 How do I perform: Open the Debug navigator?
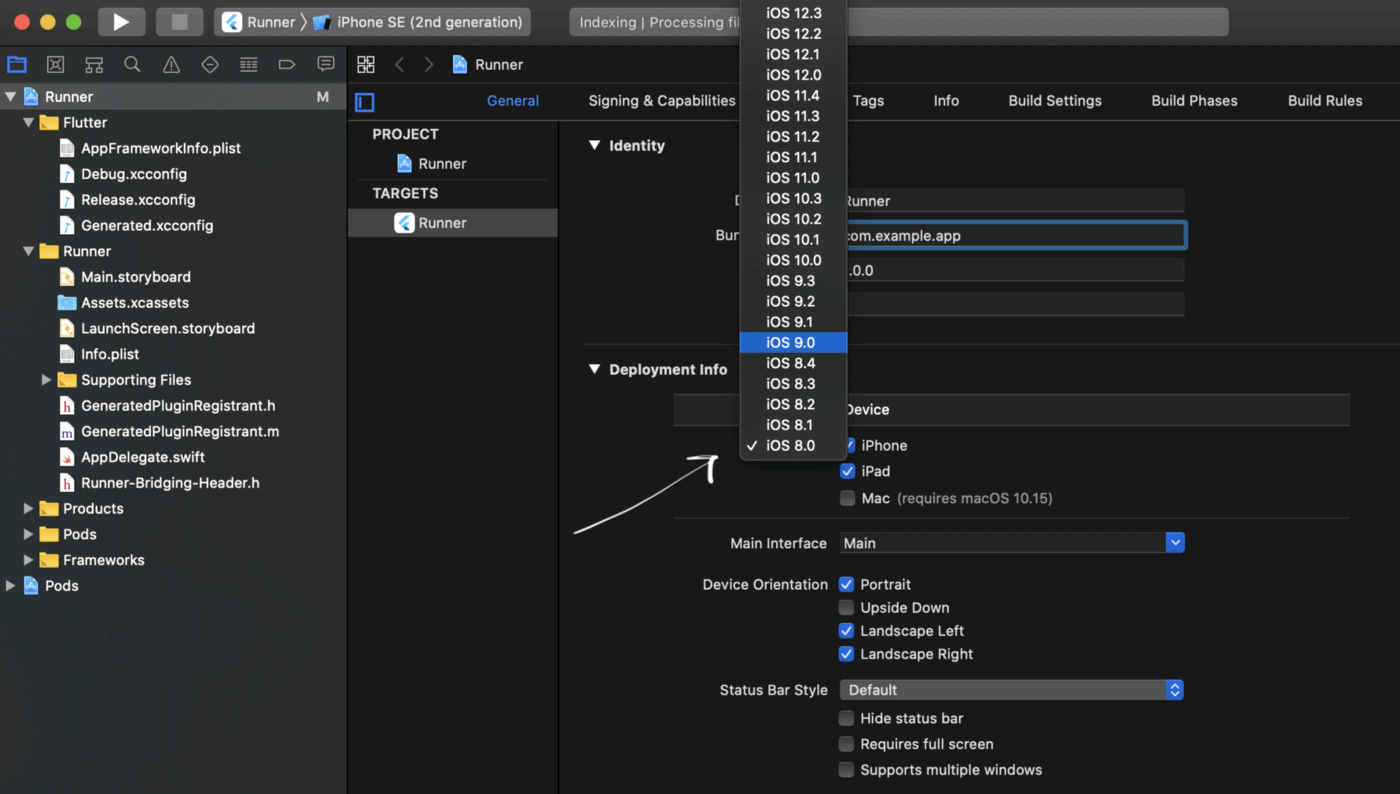pyautogui.click(x=249, y=65)
